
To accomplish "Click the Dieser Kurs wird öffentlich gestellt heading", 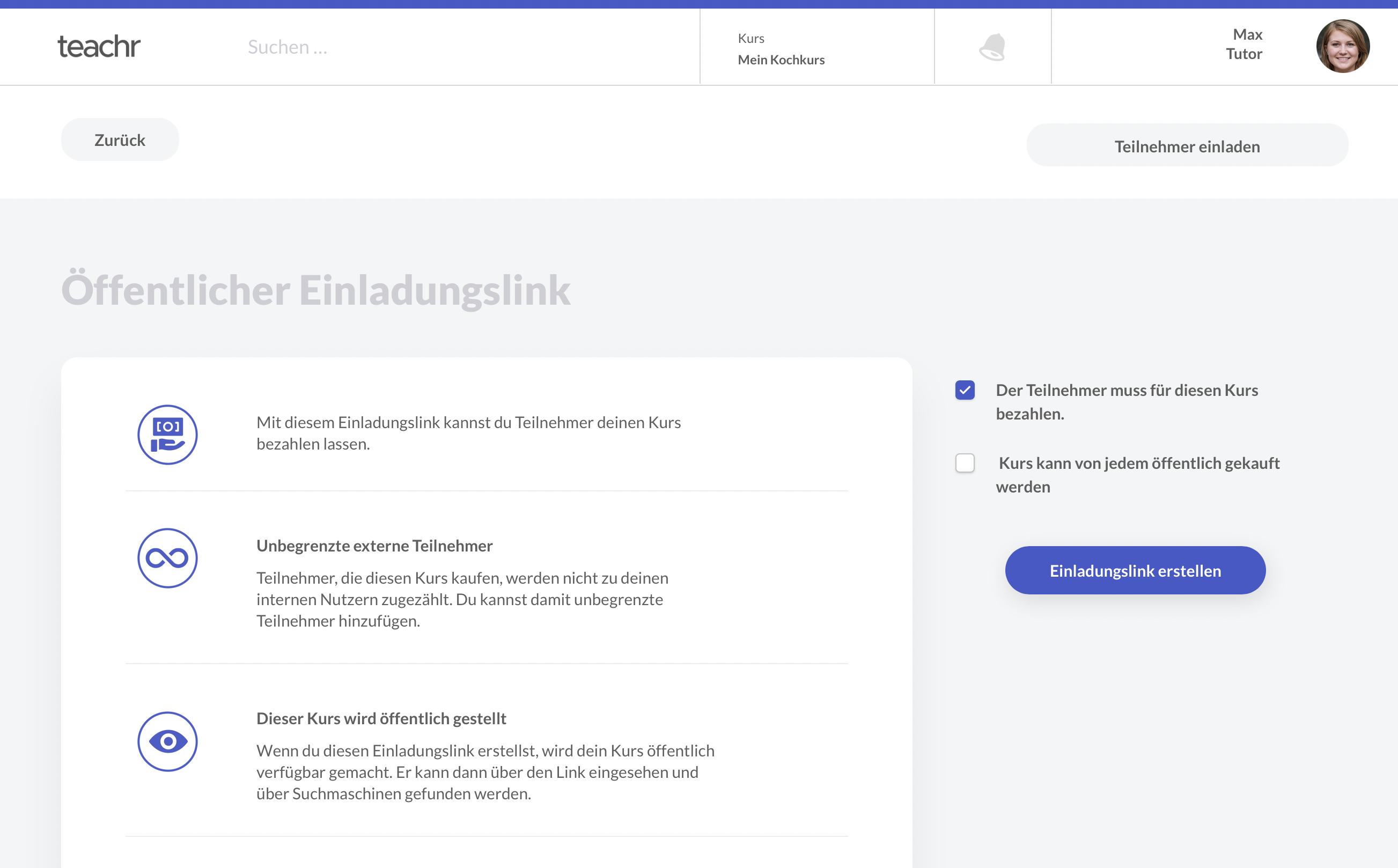I will 381,718.
